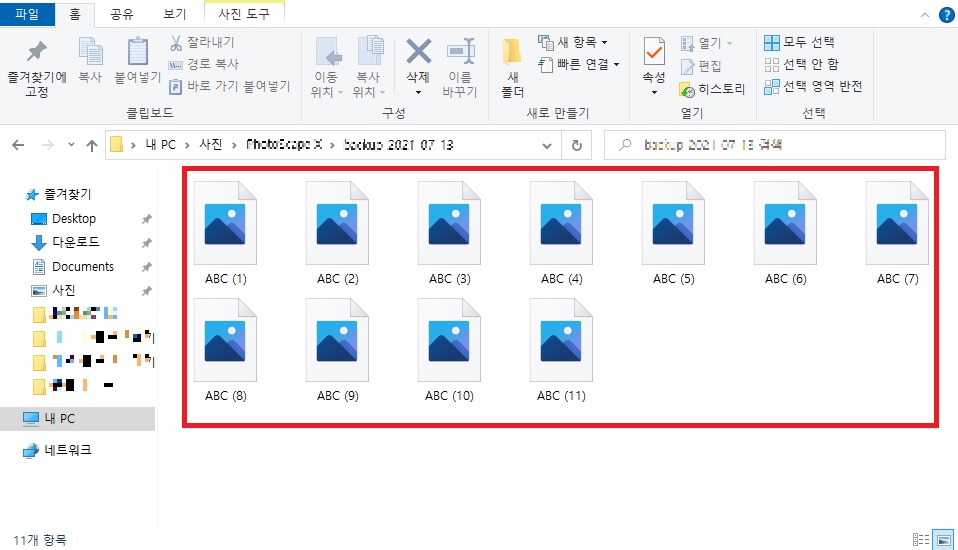Switch to the View (보기) tab
The width and height of the screenshot is (958, 550).
(x=174, y=14)
